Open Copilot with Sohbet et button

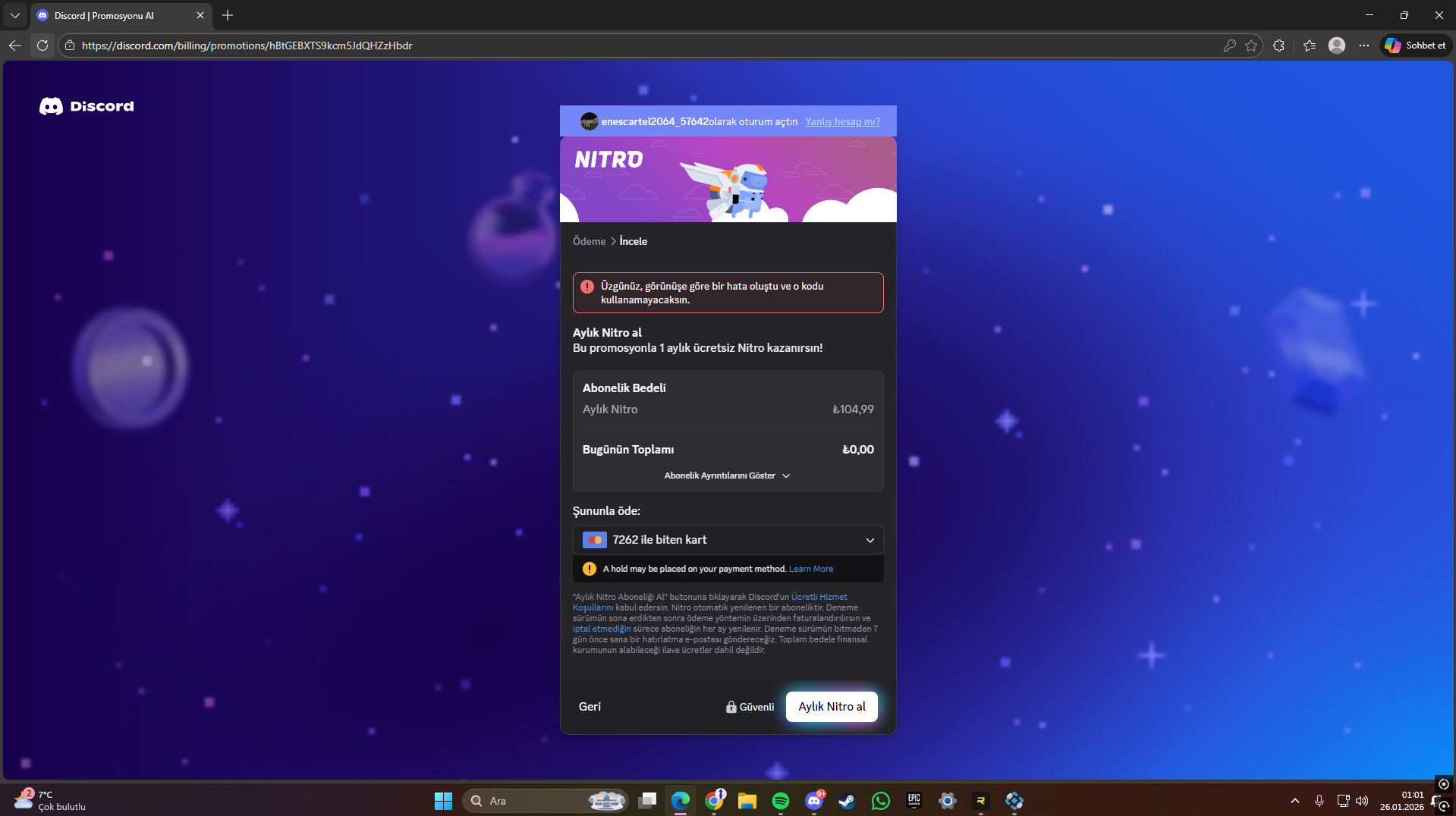pos(1416,46)
